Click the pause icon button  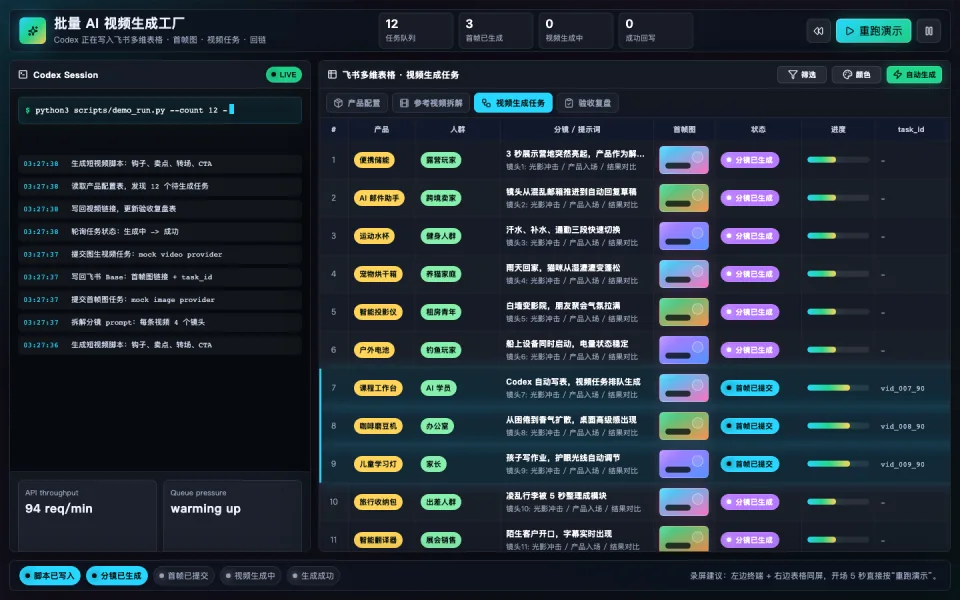pos(929,31)
